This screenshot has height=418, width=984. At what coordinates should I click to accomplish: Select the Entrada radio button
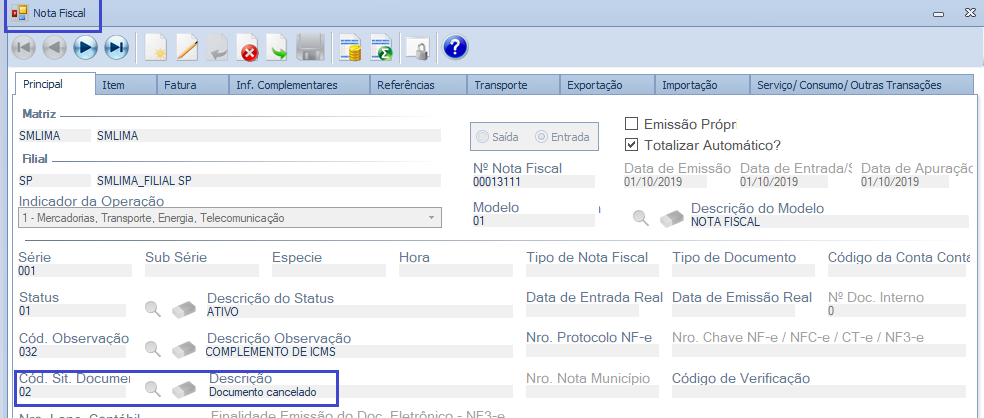541,137
